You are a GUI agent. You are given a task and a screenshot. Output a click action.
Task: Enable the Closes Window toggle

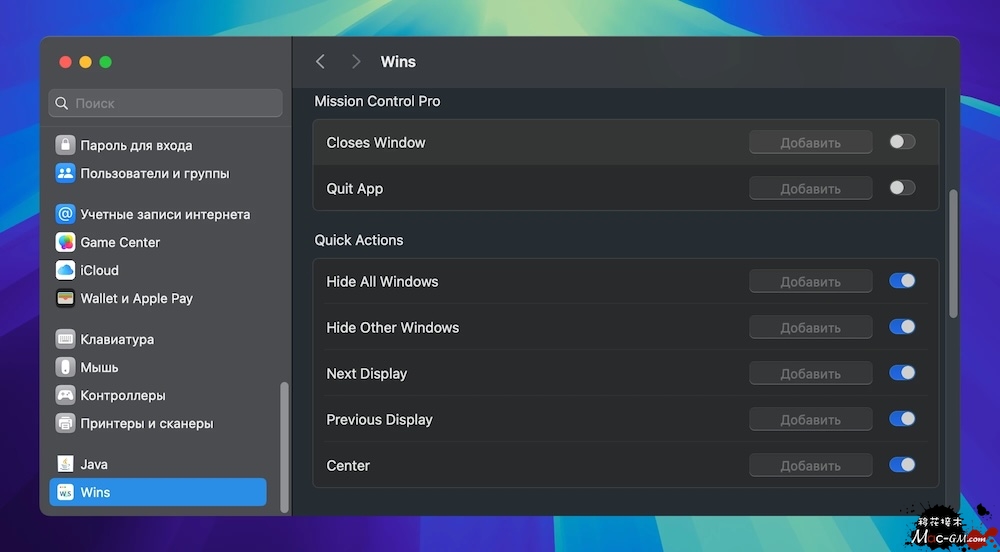(x=901, y=142)
